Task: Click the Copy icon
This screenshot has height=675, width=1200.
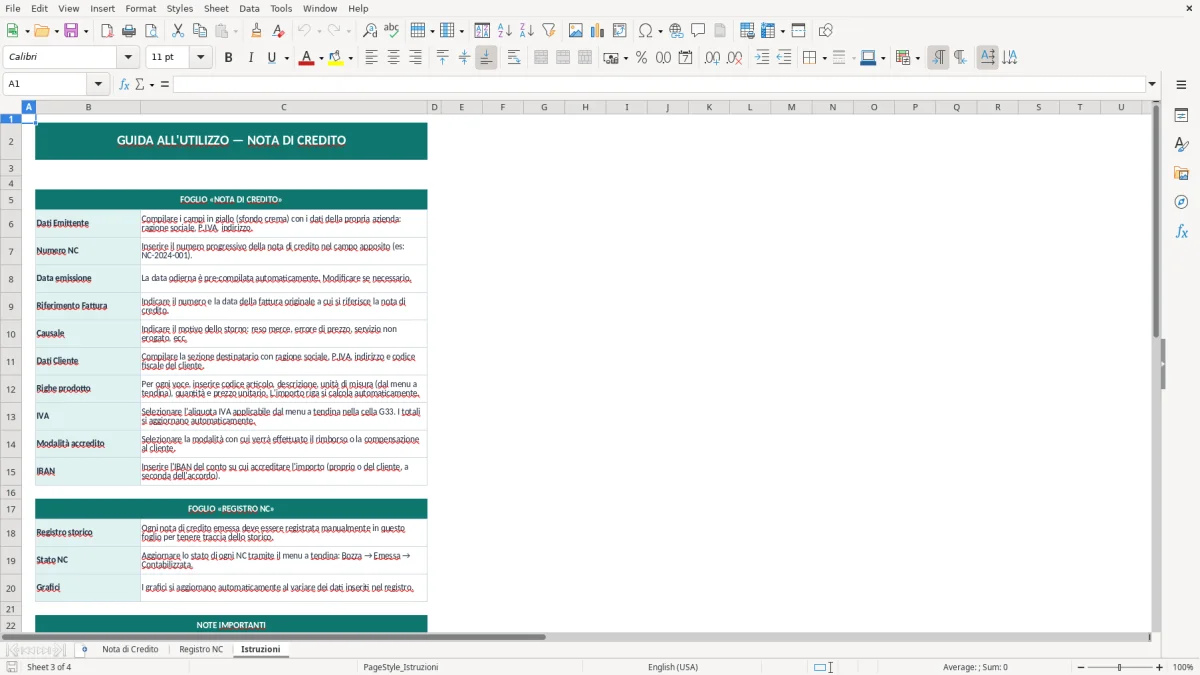Action: 200,31
